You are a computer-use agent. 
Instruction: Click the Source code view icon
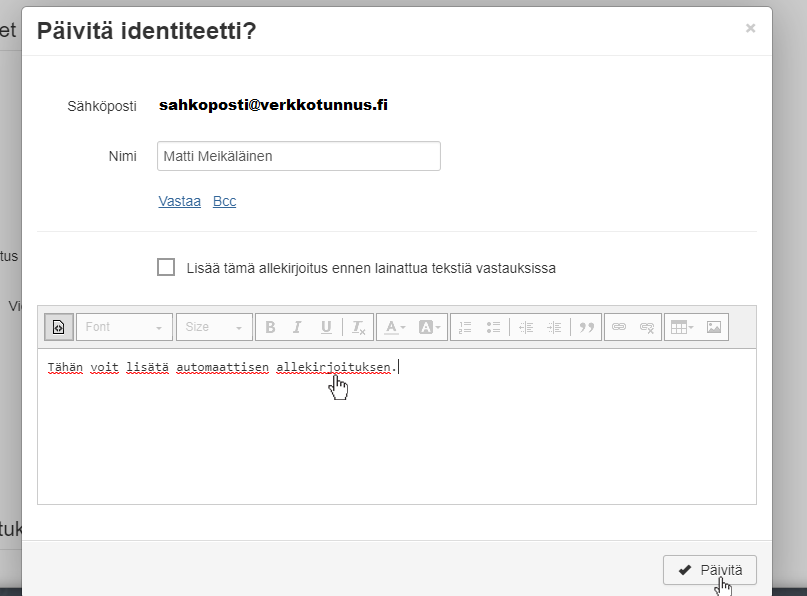click(x=59, y=327)
